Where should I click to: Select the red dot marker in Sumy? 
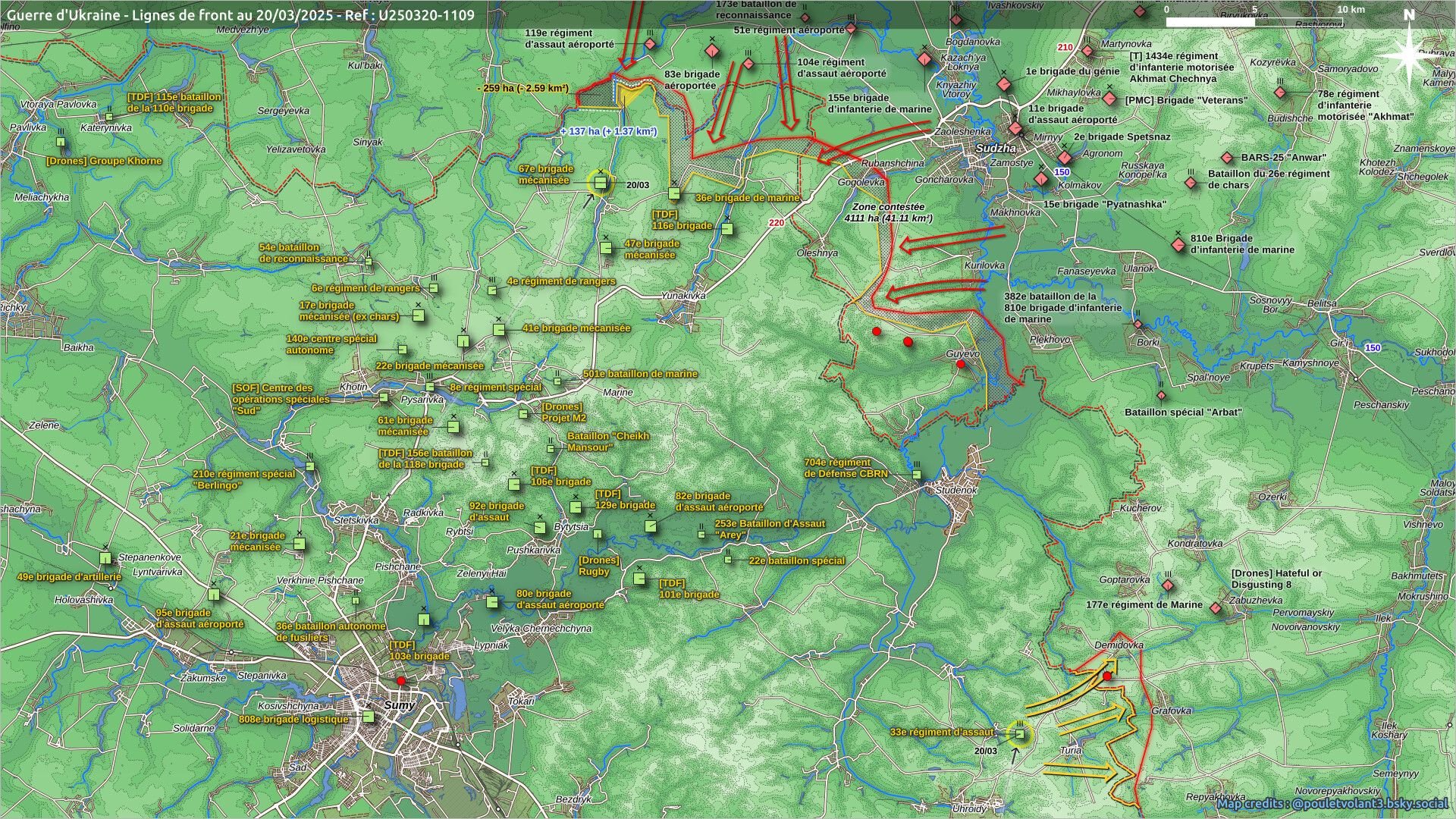(x=401, y=682)
